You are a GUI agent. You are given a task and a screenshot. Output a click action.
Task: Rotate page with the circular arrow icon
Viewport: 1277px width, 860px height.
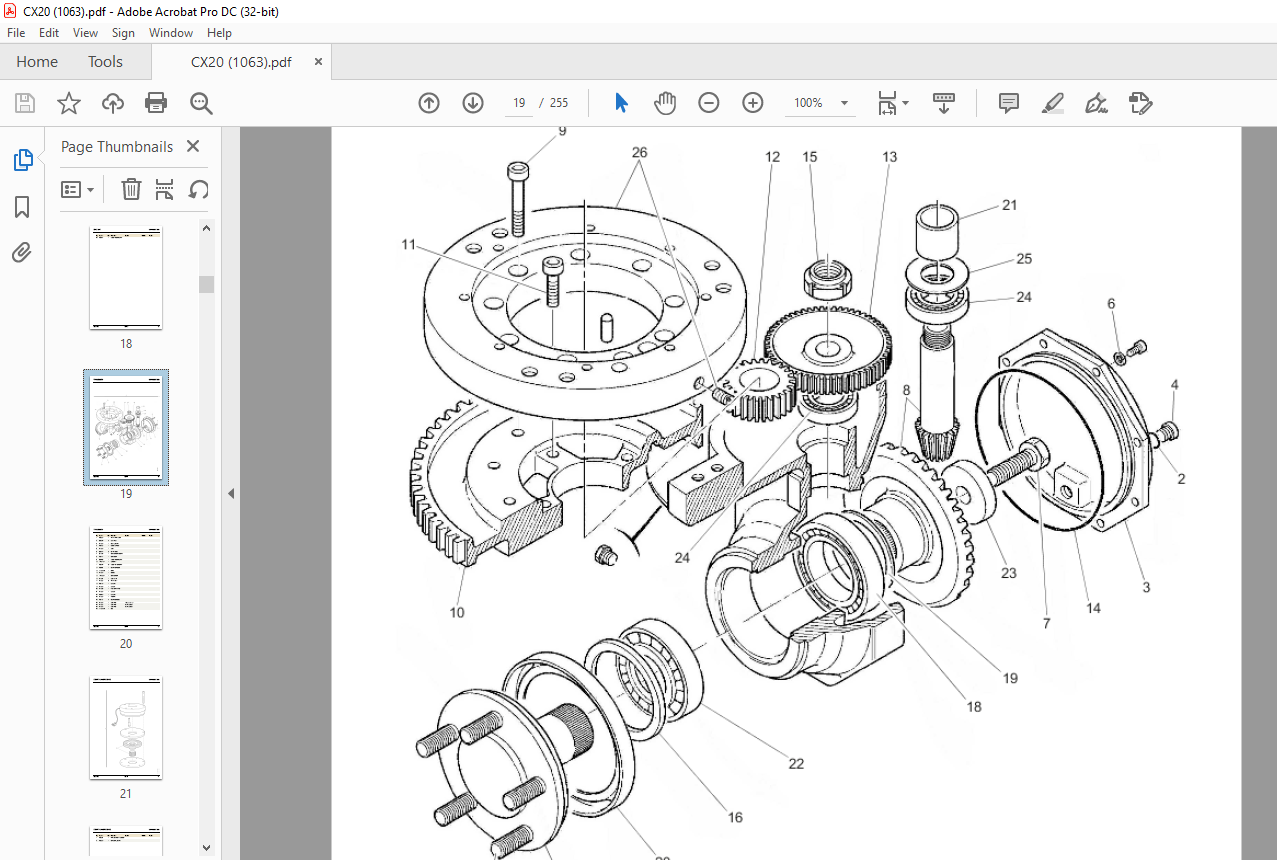(199, 189)
